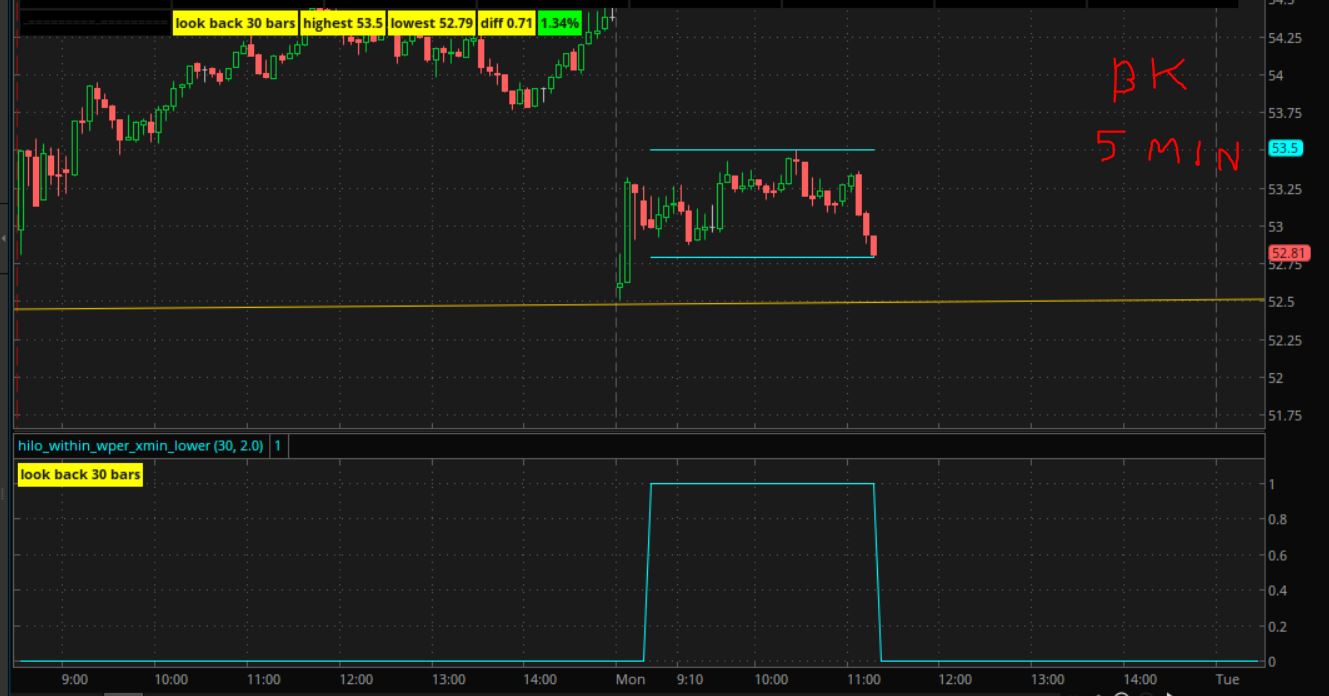Click the 'diff 0.71' label
The height and width of the screenshot is (696, 1329).
click(x=507, y=23)
